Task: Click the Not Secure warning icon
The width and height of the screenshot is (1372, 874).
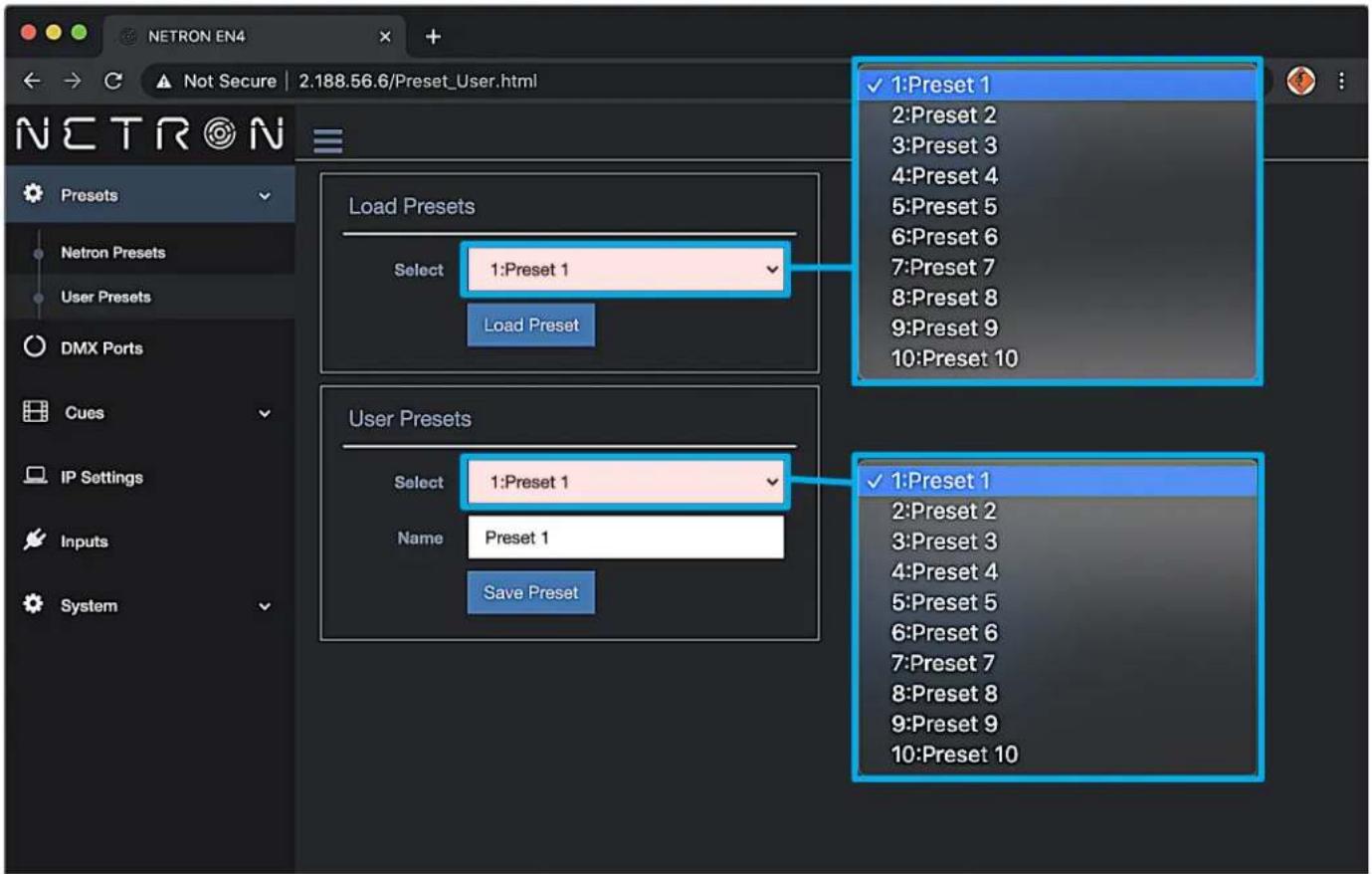Action: click(x=164, y=82)
